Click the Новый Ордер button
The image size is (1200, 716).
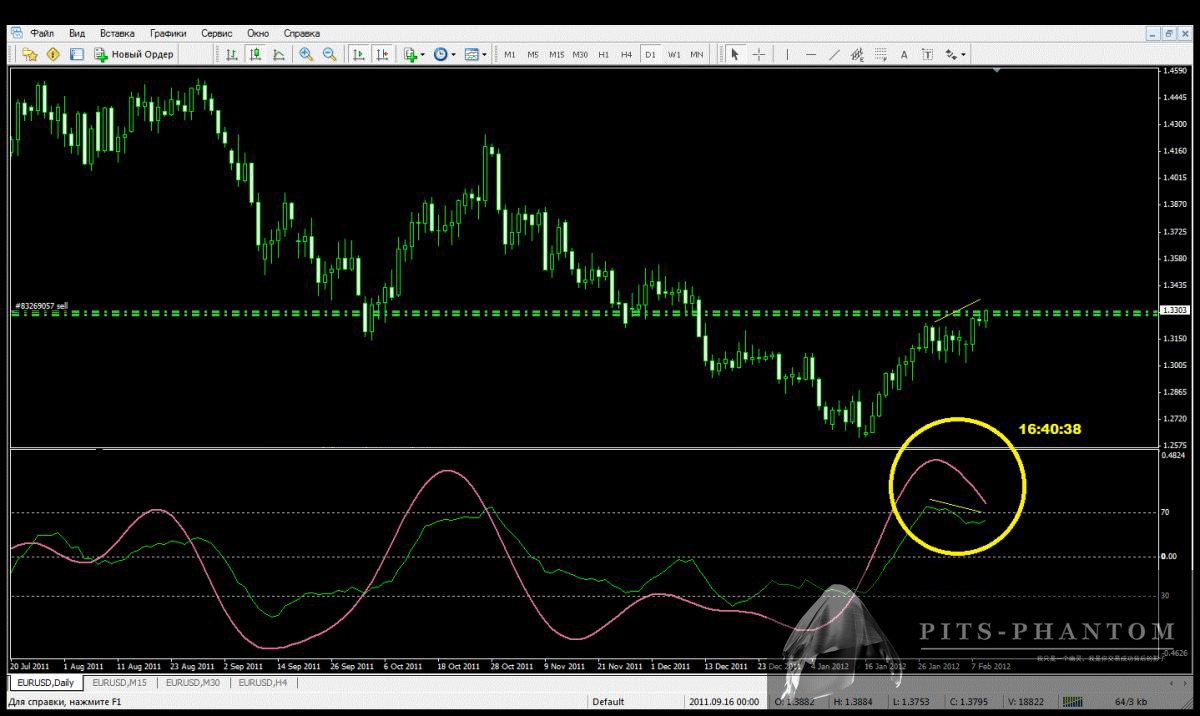point(135,54)
